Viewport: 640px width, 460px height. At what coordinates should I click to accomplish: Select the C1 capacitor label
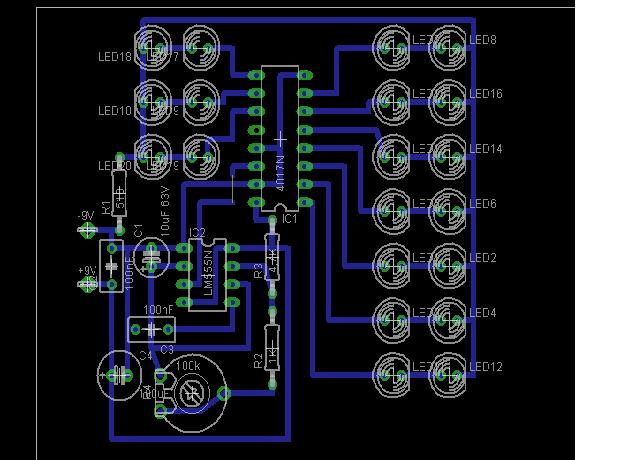tap(138, 230)
